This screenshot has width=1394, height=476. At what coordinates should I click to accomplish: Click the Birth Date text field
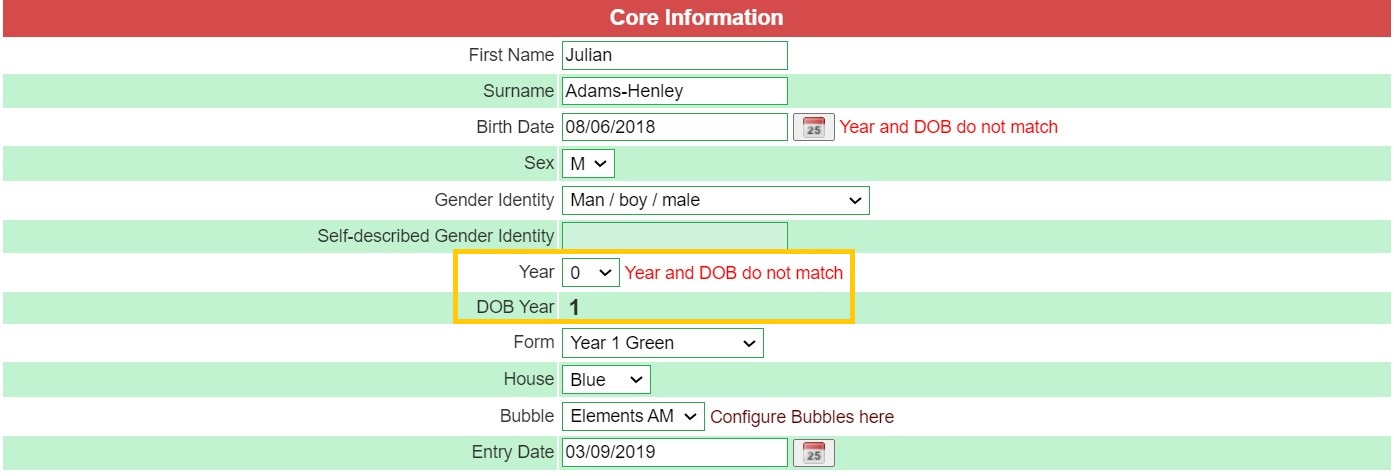(x=674, y=127)
